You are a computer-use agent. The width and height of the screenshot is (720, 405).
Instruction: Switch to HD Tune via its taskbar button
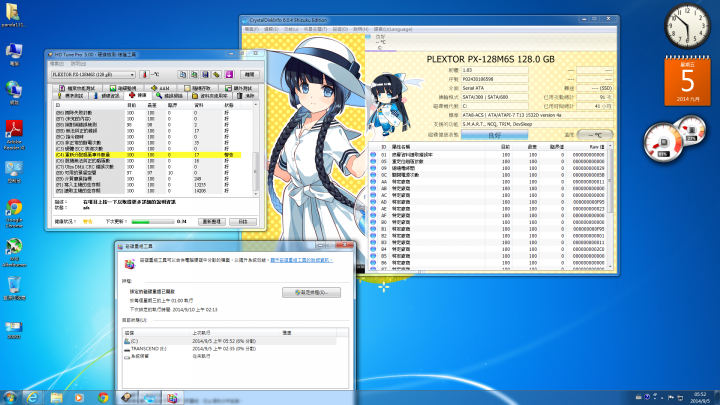coord(126,397)
